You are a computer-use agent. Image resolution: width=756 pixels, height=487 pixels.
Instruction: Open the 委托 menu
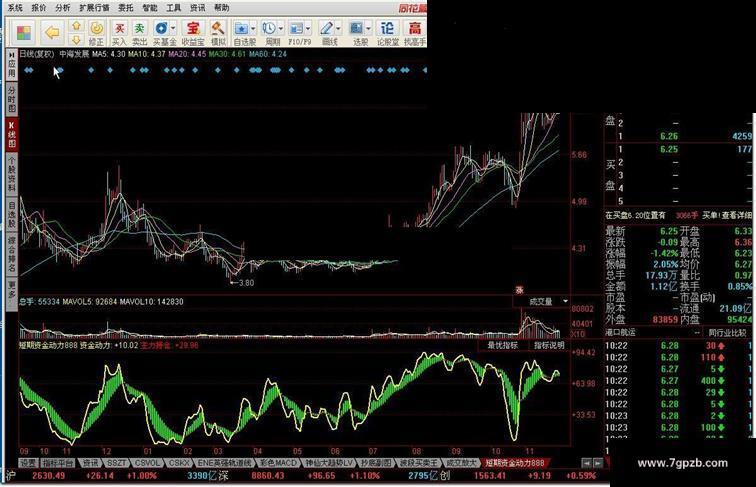click(126, 8)
